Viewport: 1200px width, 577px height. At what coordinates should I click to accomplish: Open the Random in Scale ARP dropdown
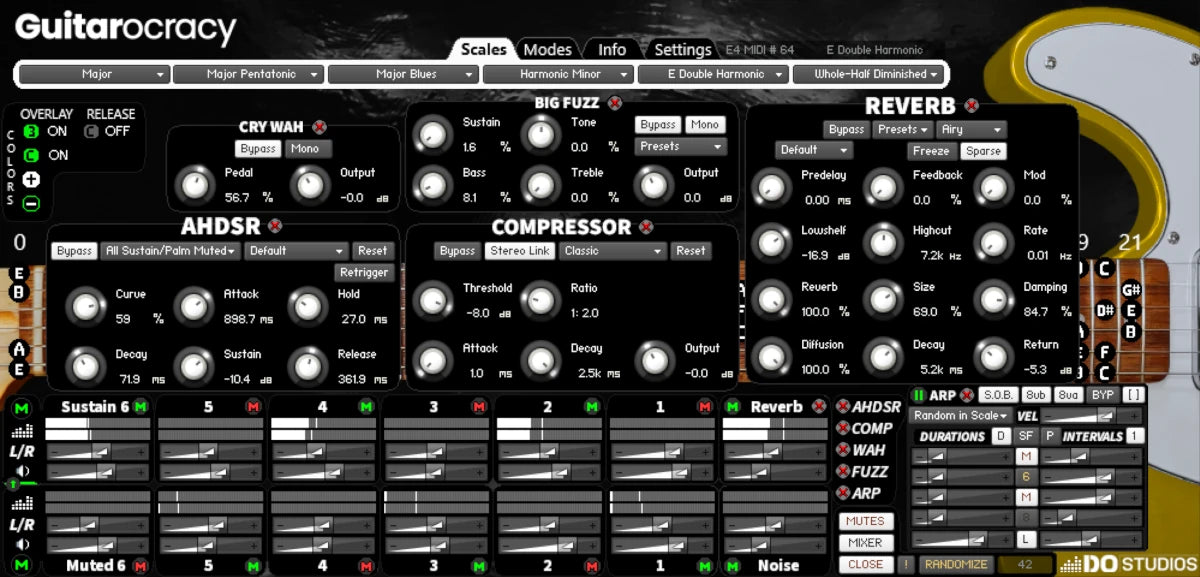pyautogui.click(x=962, y=415)
